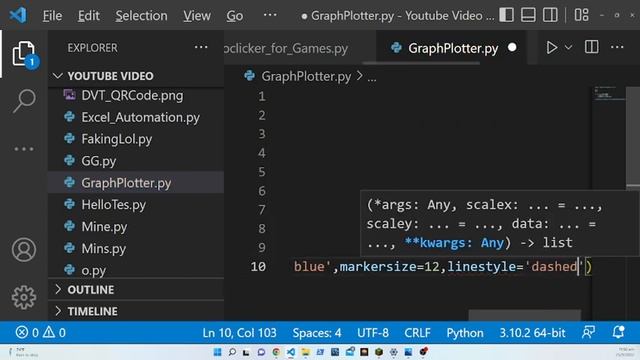Open Customize Layout icon
The image size is (640, 360).
(582, 16)
